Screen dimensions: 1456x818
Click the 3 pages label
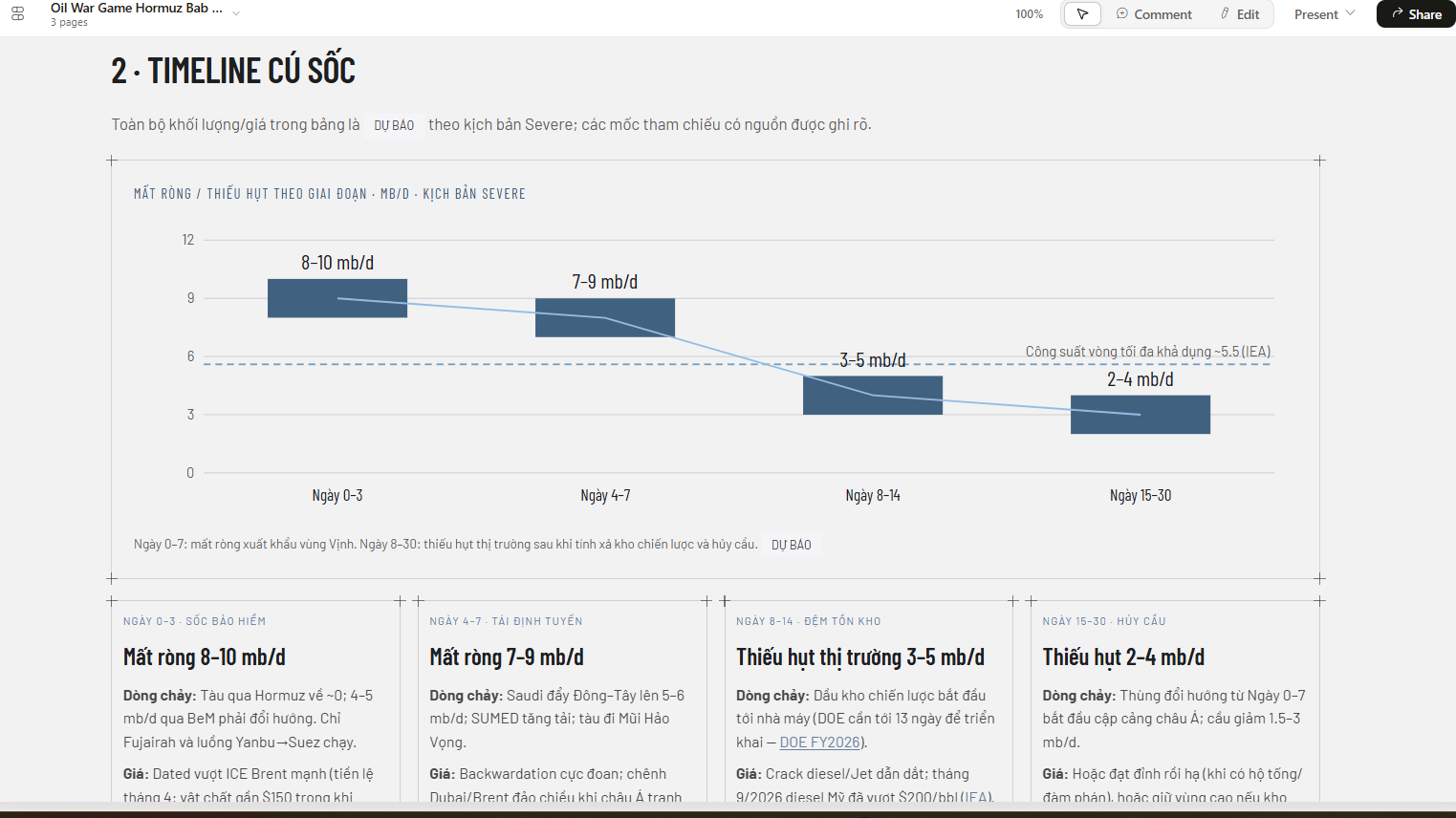click(69, 22)
